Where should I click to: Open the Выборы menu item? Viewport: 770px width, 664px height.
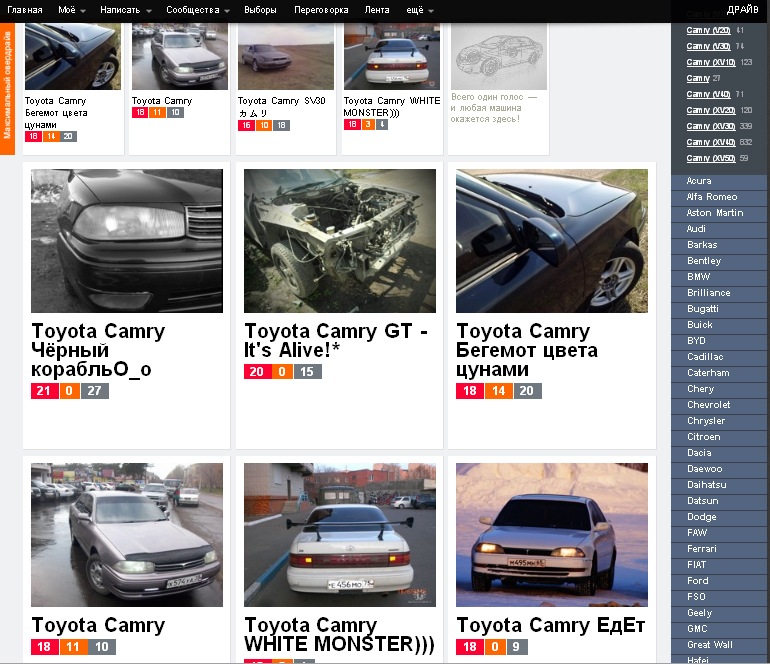260,10
